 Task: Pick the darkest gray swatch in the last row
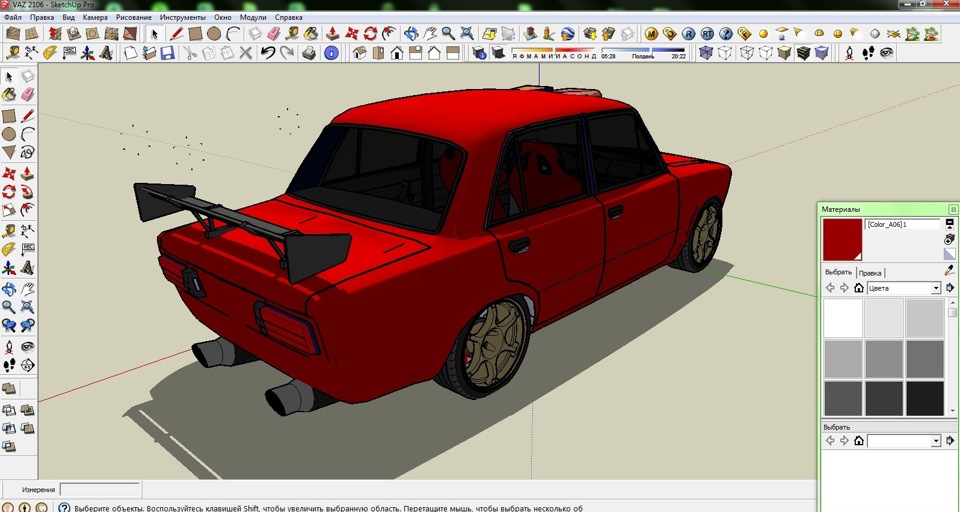point(924,398)
